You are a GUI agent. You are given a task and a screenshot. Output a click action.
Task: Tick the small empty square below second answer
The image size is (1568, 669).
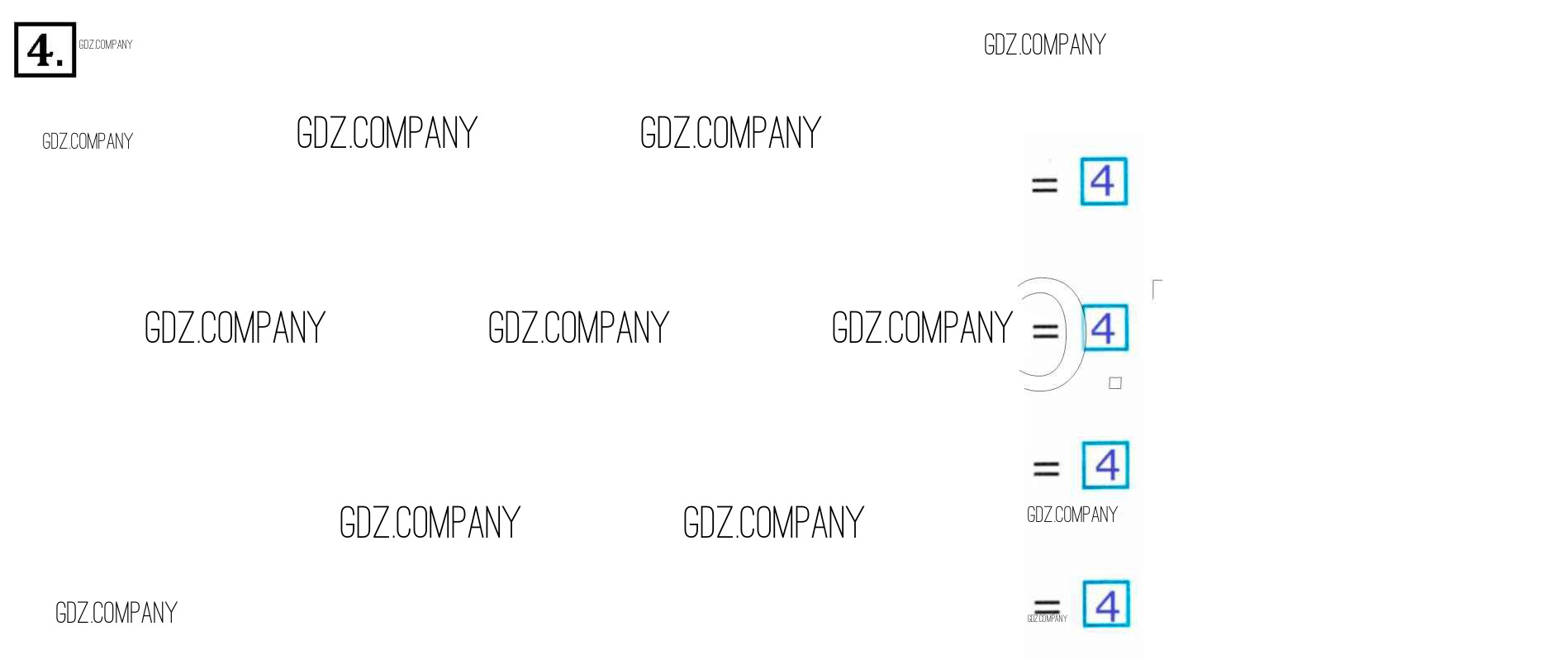click(1115, 383)
